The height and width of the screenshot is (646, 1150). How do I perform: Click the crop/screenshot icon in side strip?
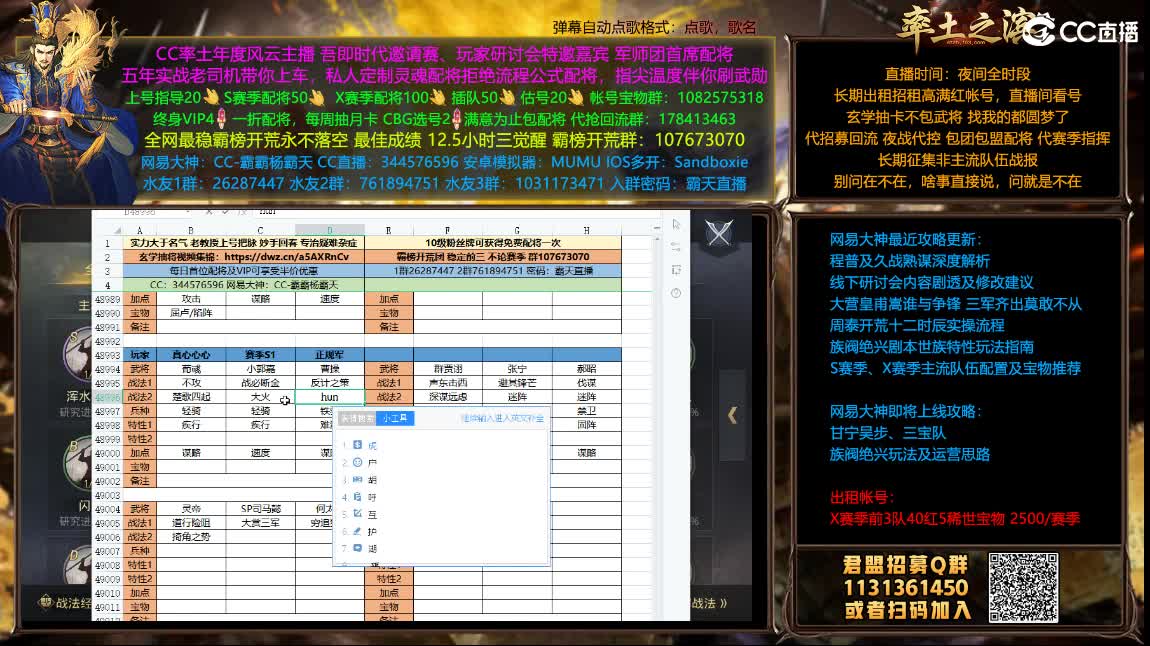coord(675,270)
